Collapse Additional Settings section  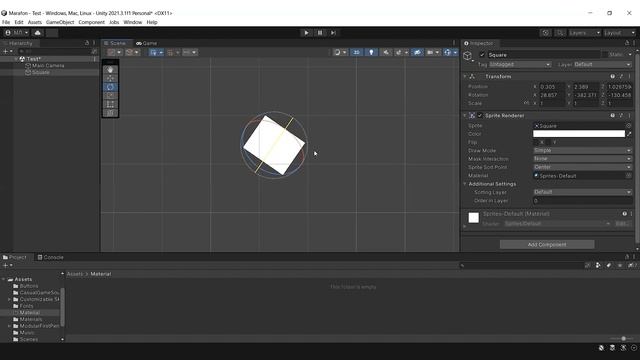click(465, 184)
